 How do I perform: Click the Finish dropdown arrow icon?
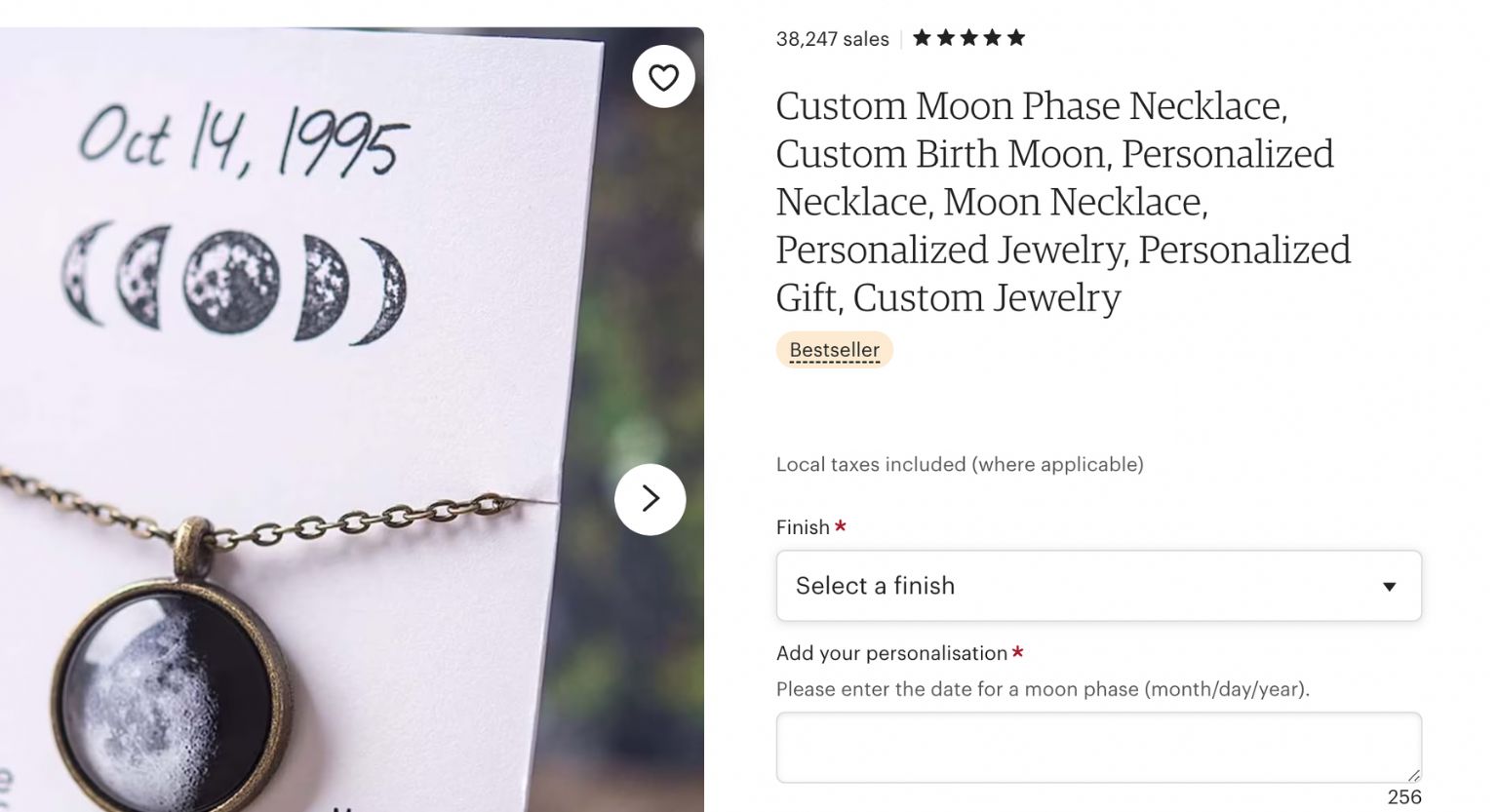tap(1389, 586)
